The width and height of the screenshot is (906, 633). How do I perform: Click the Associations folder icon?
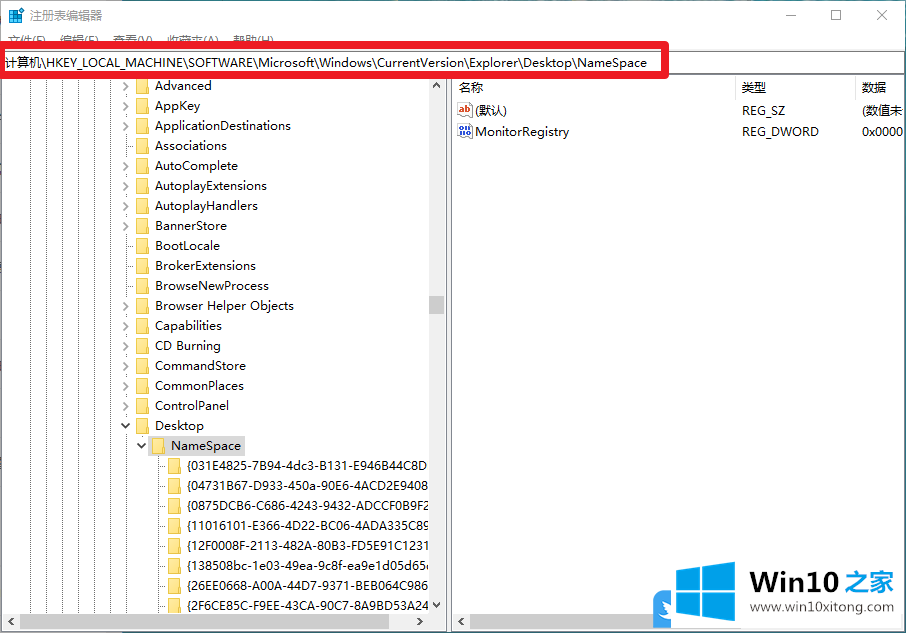point(142,146)
